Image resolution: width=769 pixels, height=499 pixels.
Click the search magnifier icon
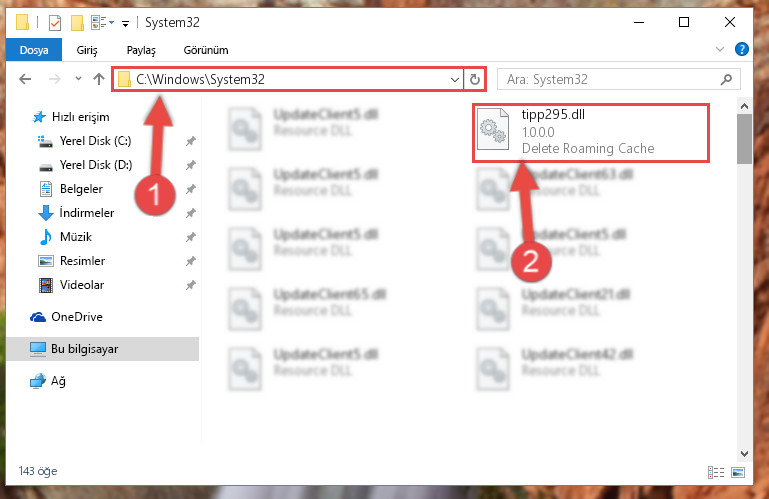(726, 79)
